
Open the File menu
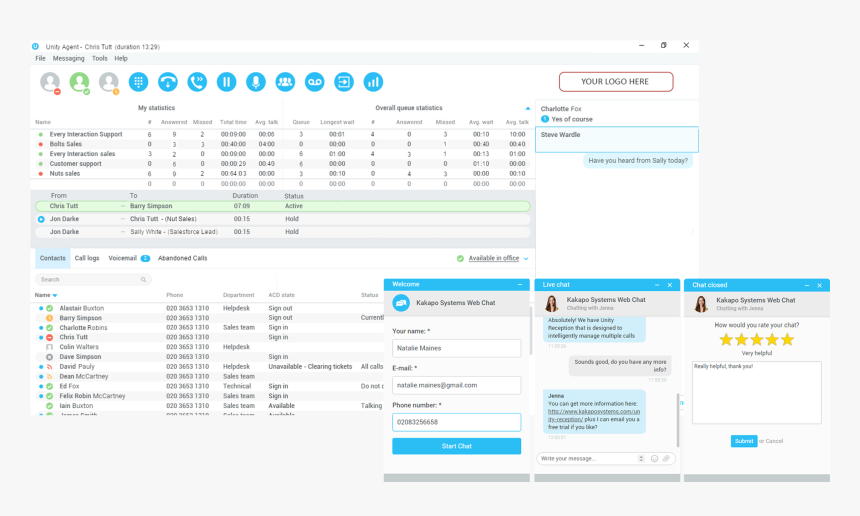click(41, 58)
